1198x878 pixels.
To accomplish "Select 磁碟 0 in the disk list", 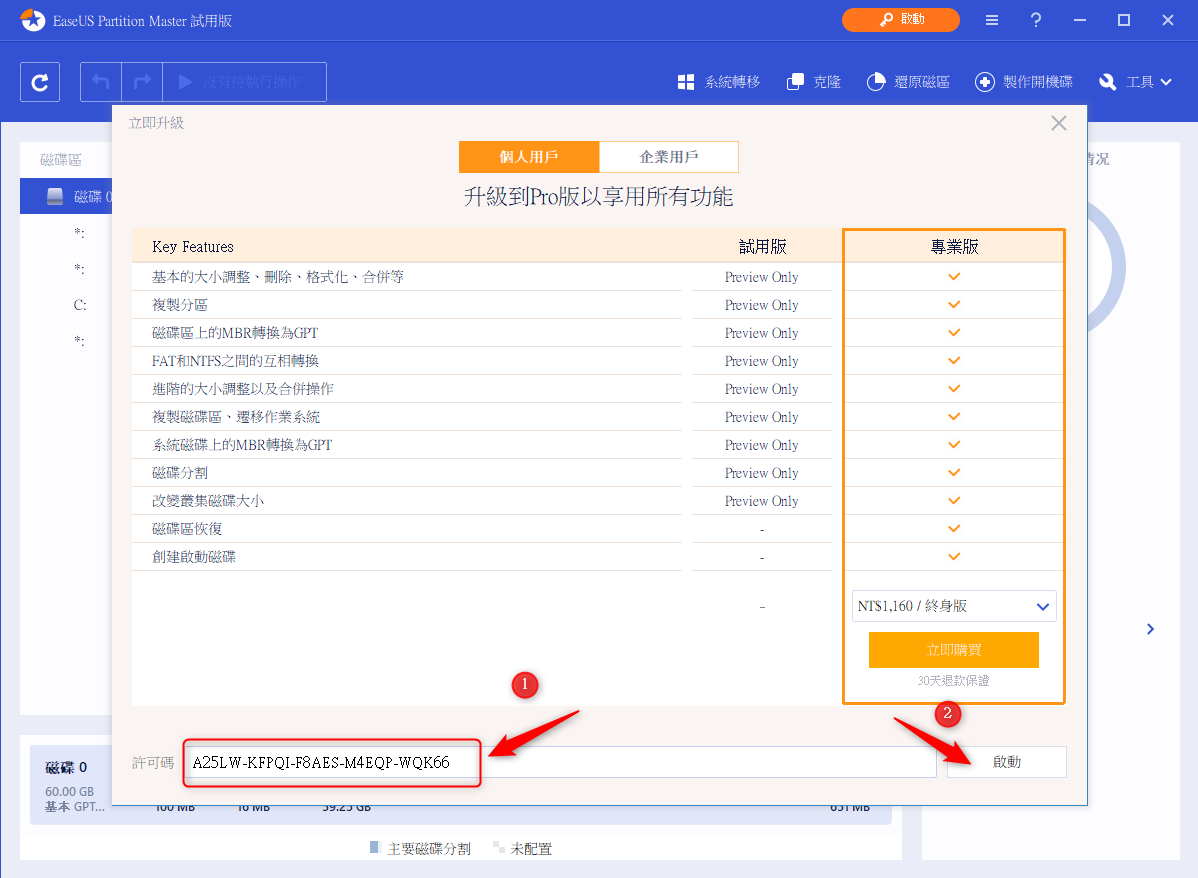I will [66, 196].
